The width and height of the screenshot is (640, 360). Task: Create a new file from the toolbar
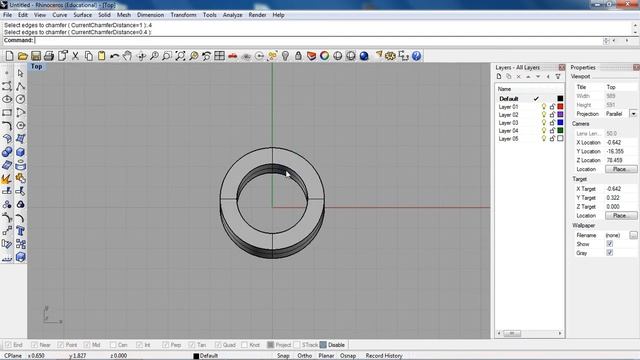(9, 56)
